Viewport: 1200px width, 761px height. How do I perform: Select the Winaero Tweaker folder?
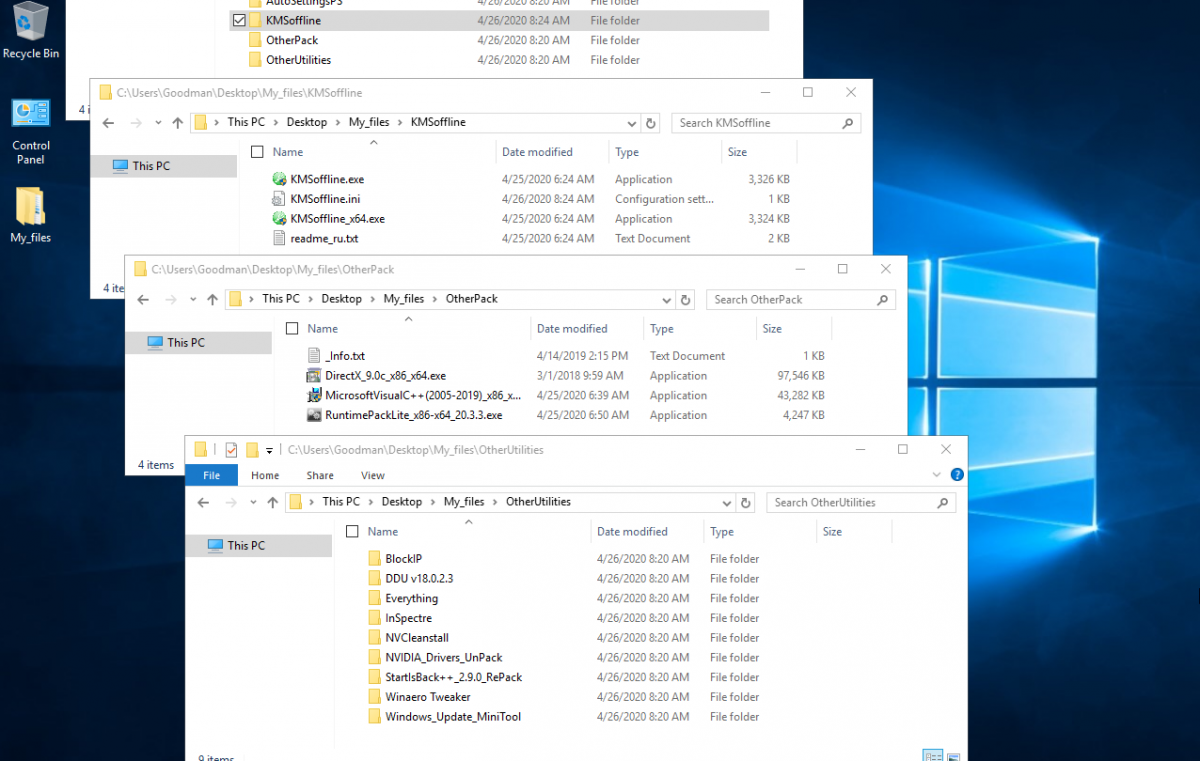[x=418, y=697]
